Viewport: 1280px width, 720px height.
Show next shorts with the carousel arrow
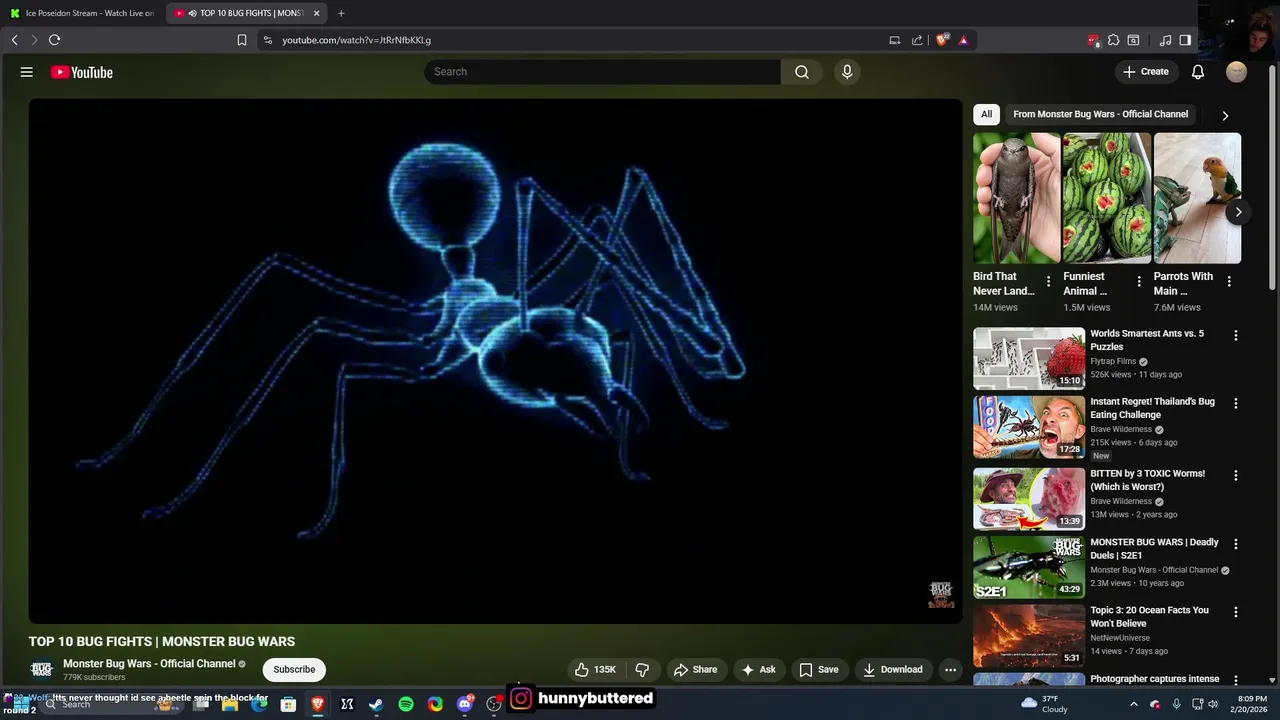pyautogui.click(x=1238, y=212)
